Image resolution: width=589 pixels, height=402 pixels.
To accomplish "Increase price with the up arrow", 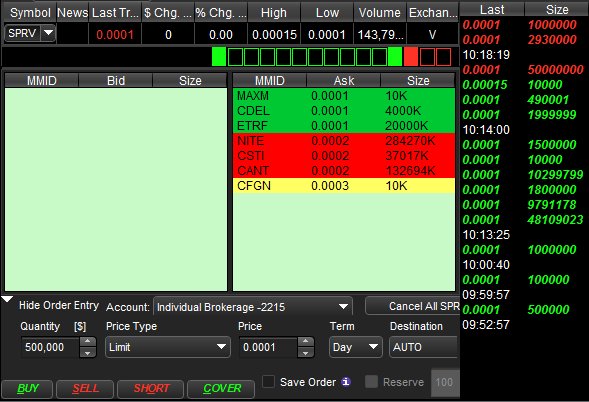I will click(x=305, y=342).
